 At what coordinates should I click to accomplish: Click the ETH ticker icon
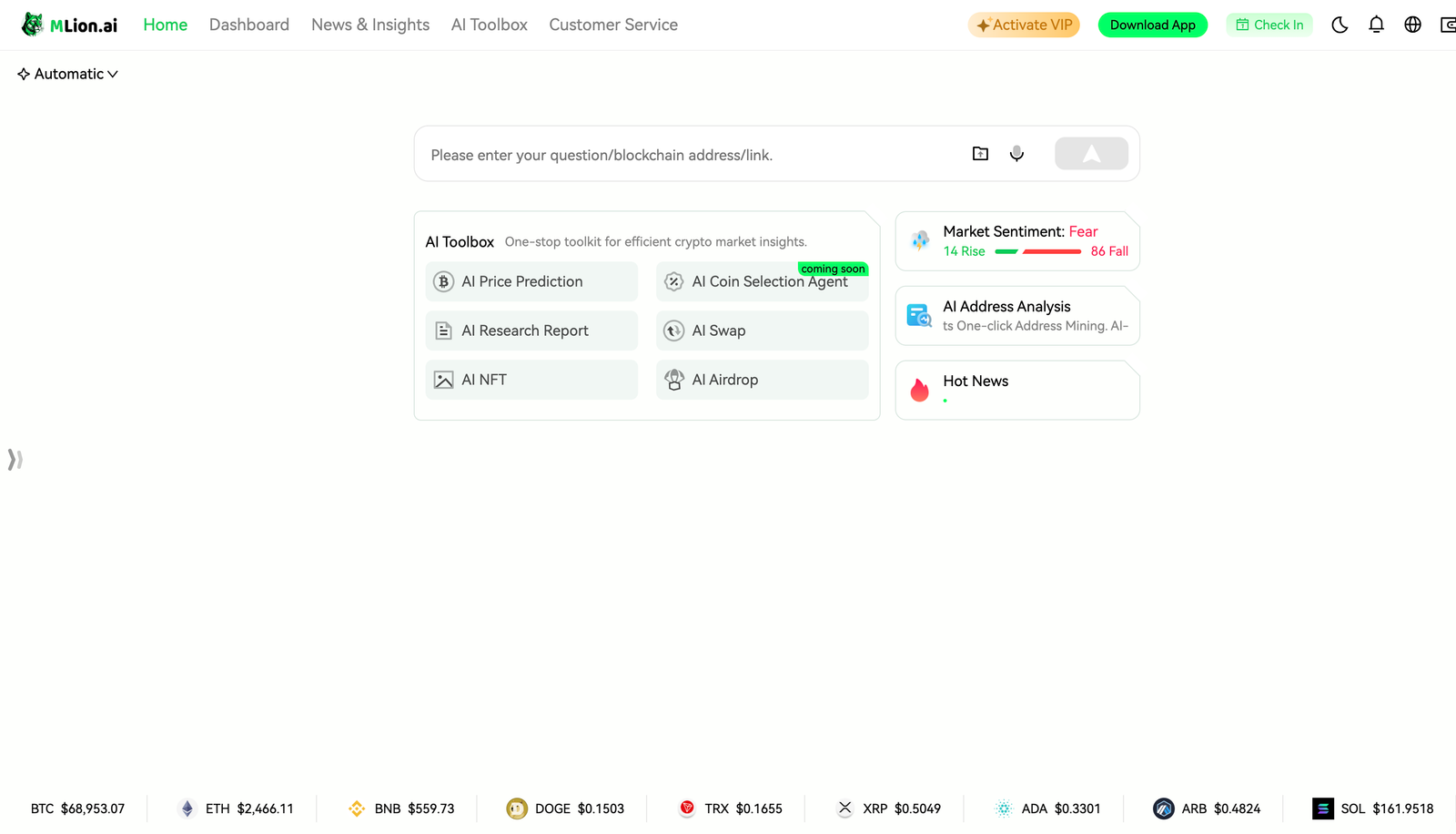pyautogui.click(x=187, y=809)
